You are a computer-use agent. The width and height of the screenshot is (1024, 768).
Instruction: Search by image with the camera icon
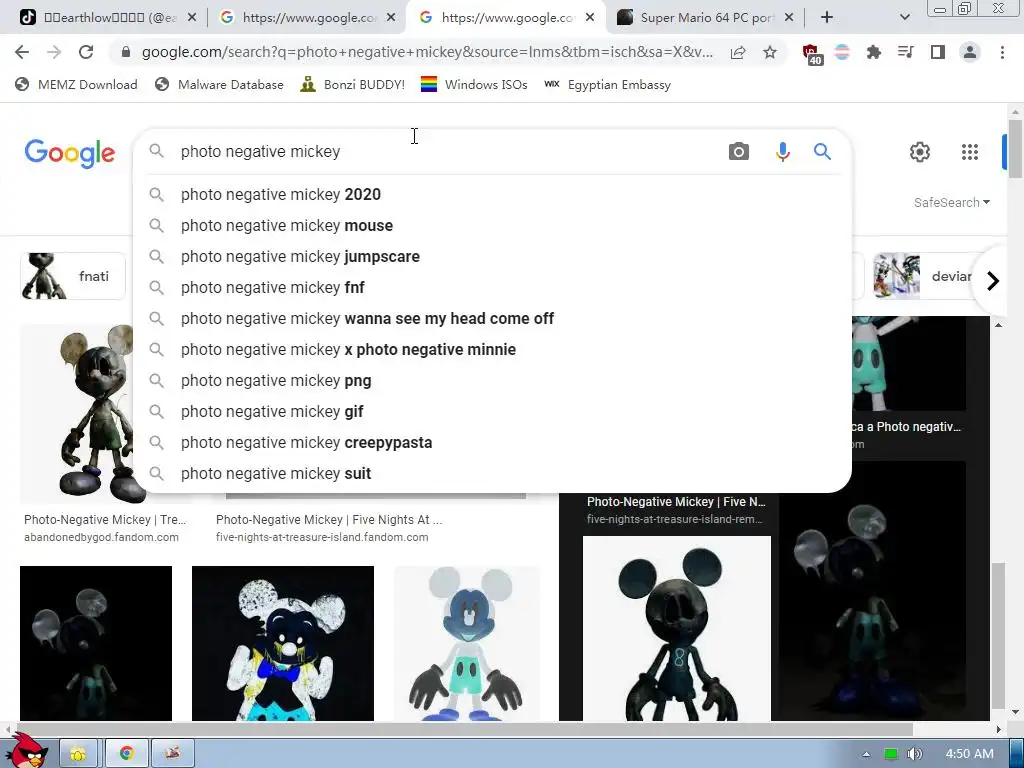pos(739,152)
